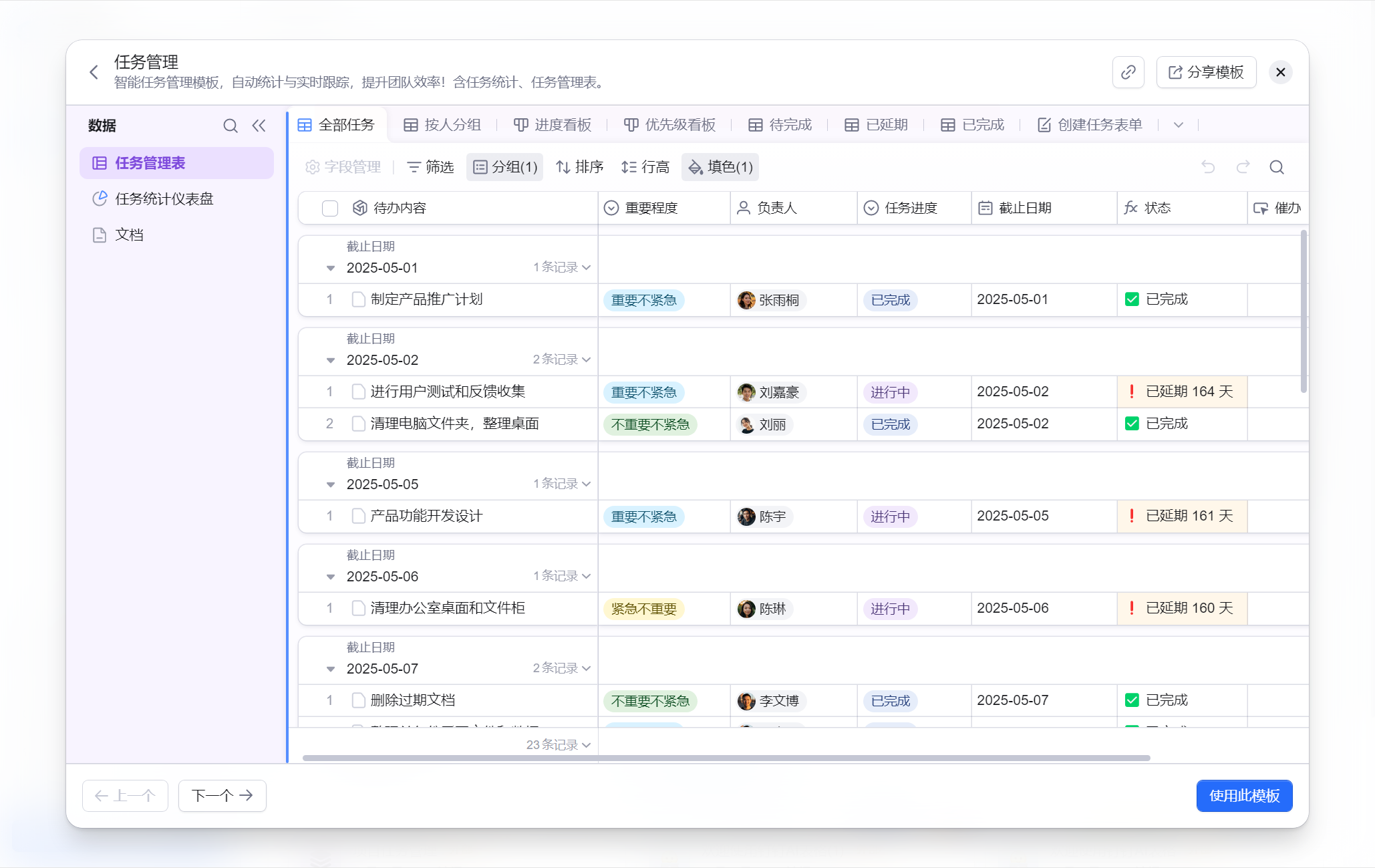The width and height of the screenshot is (1375, 868).
Task: Click the undo arrow icon
Action: [1208, 167]
